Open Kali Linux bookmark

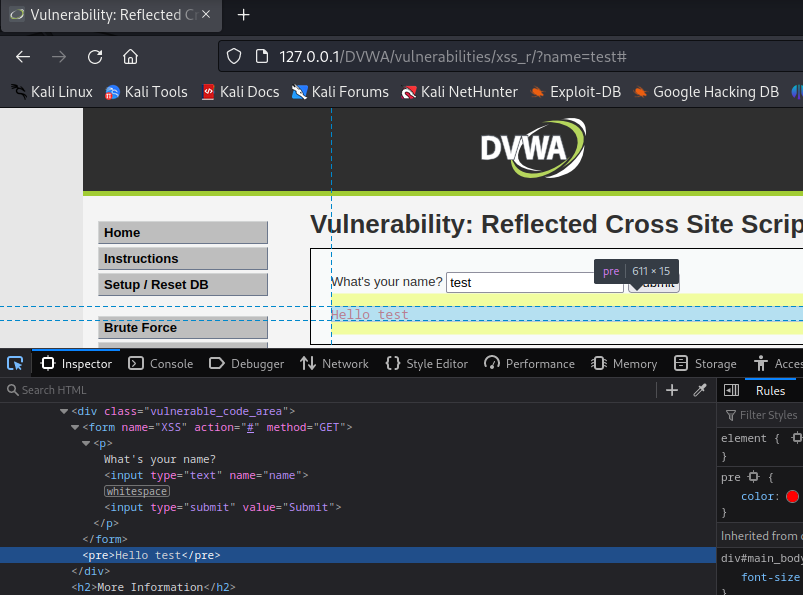(x=52, y=92)
